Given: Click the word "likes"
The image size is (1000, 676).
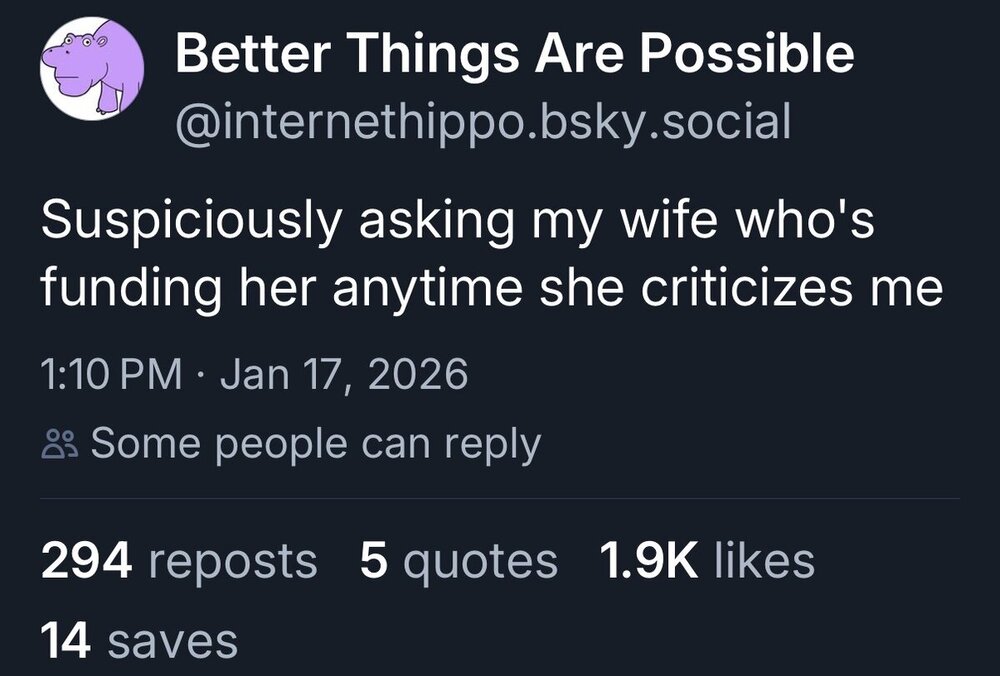Looking at the screenshot, I should 765,561.
